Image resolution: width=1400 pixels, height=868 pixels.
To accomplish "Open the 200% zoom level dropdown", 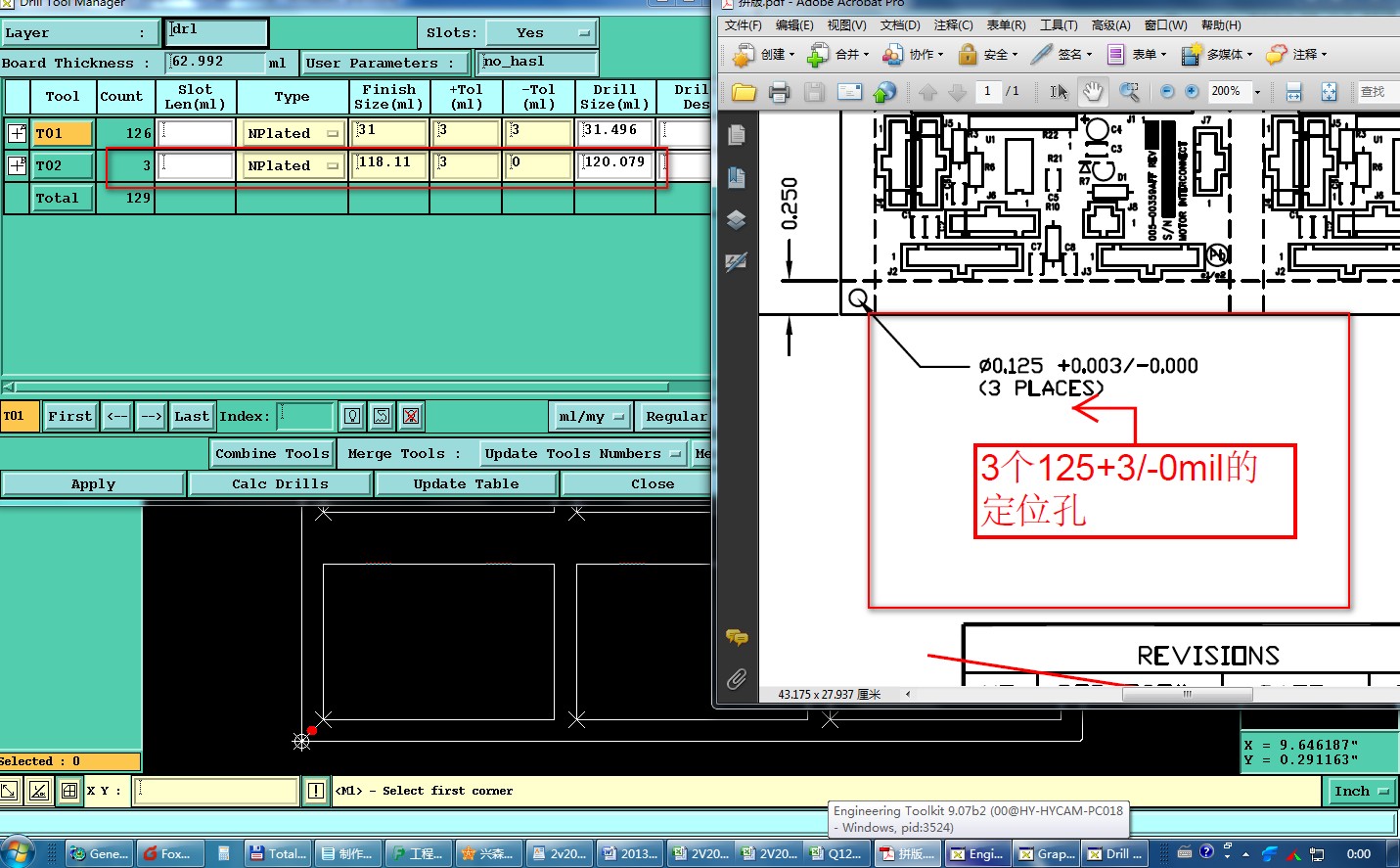I will tap(1257, 92).
